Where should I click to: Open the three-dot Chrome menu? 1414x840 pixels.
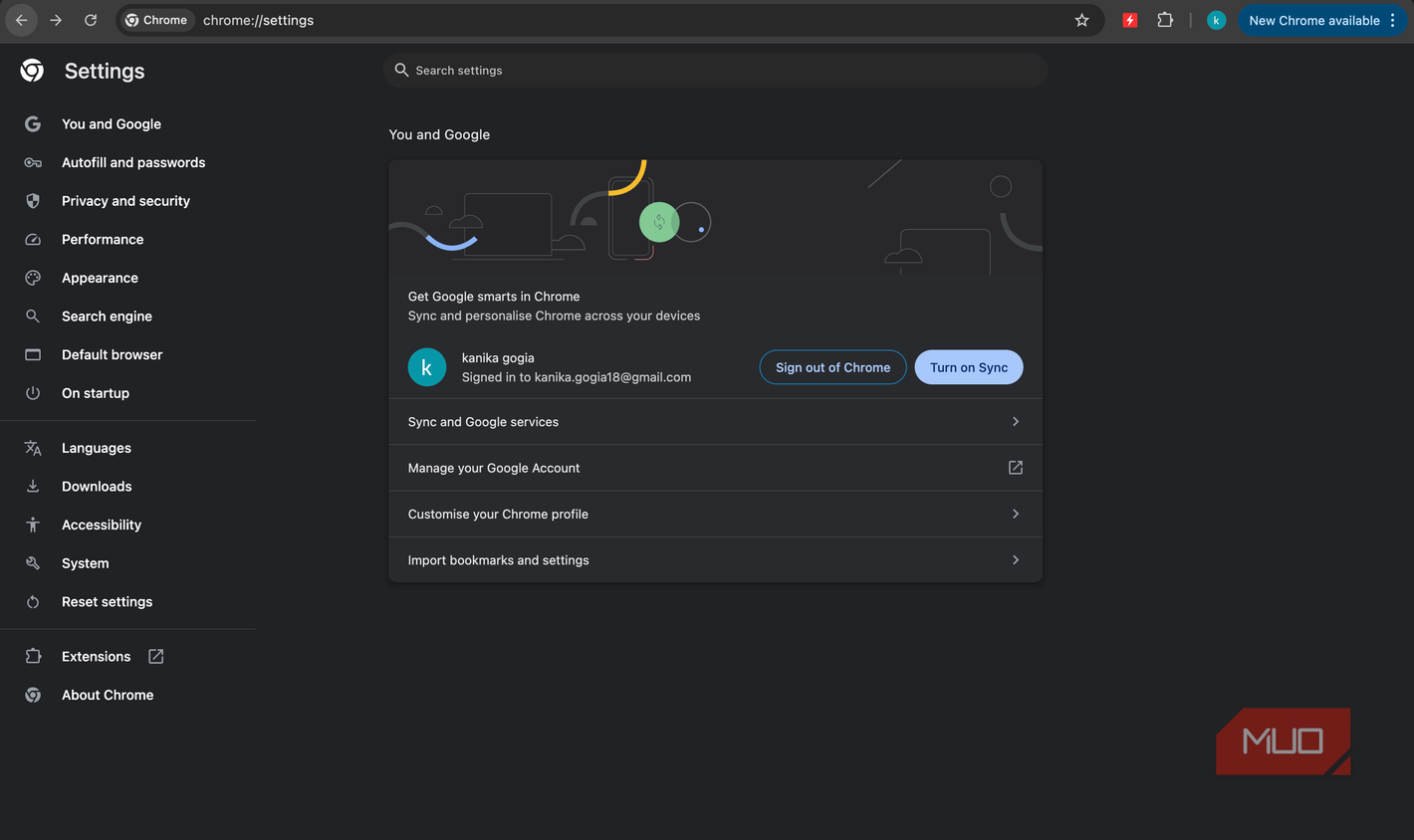coord(1392,20)
